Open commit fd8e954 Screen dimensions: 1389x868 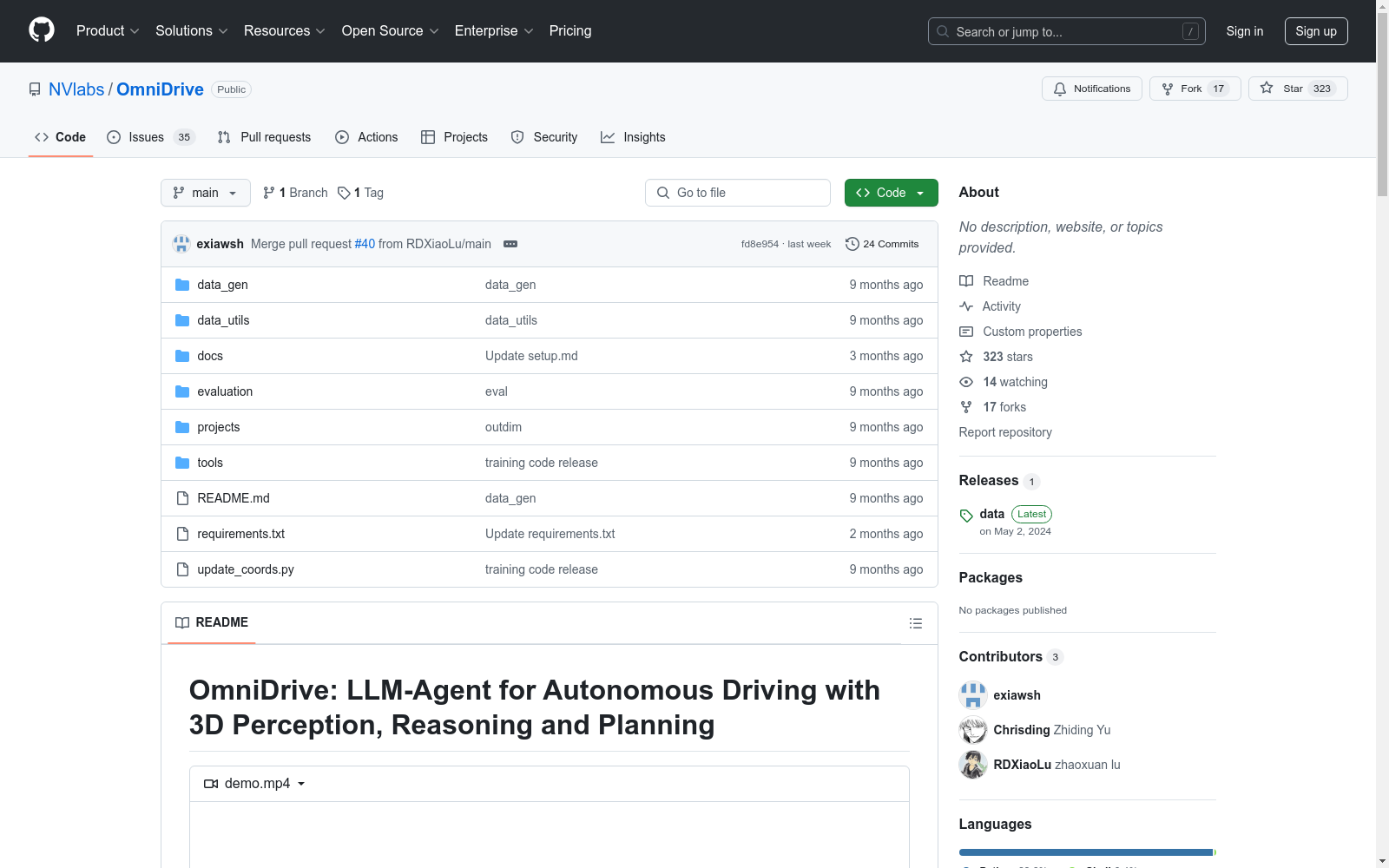pyautogui.click(x=760, y=244)
